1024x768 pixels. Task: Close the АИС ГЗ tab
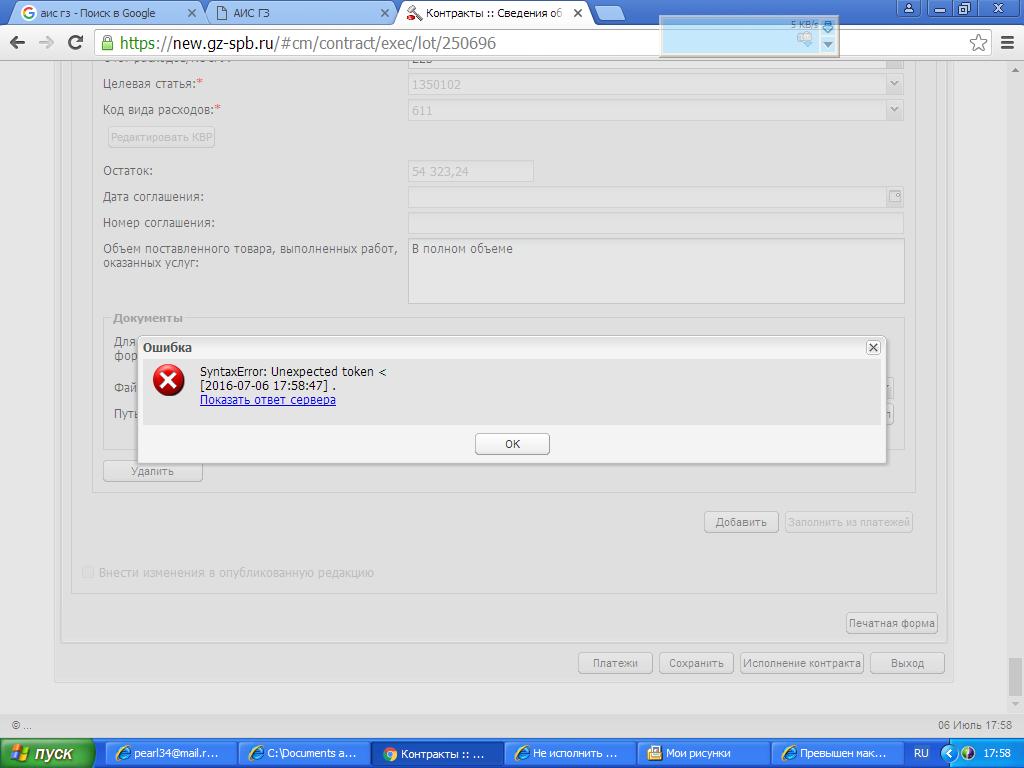click(385, 13)
